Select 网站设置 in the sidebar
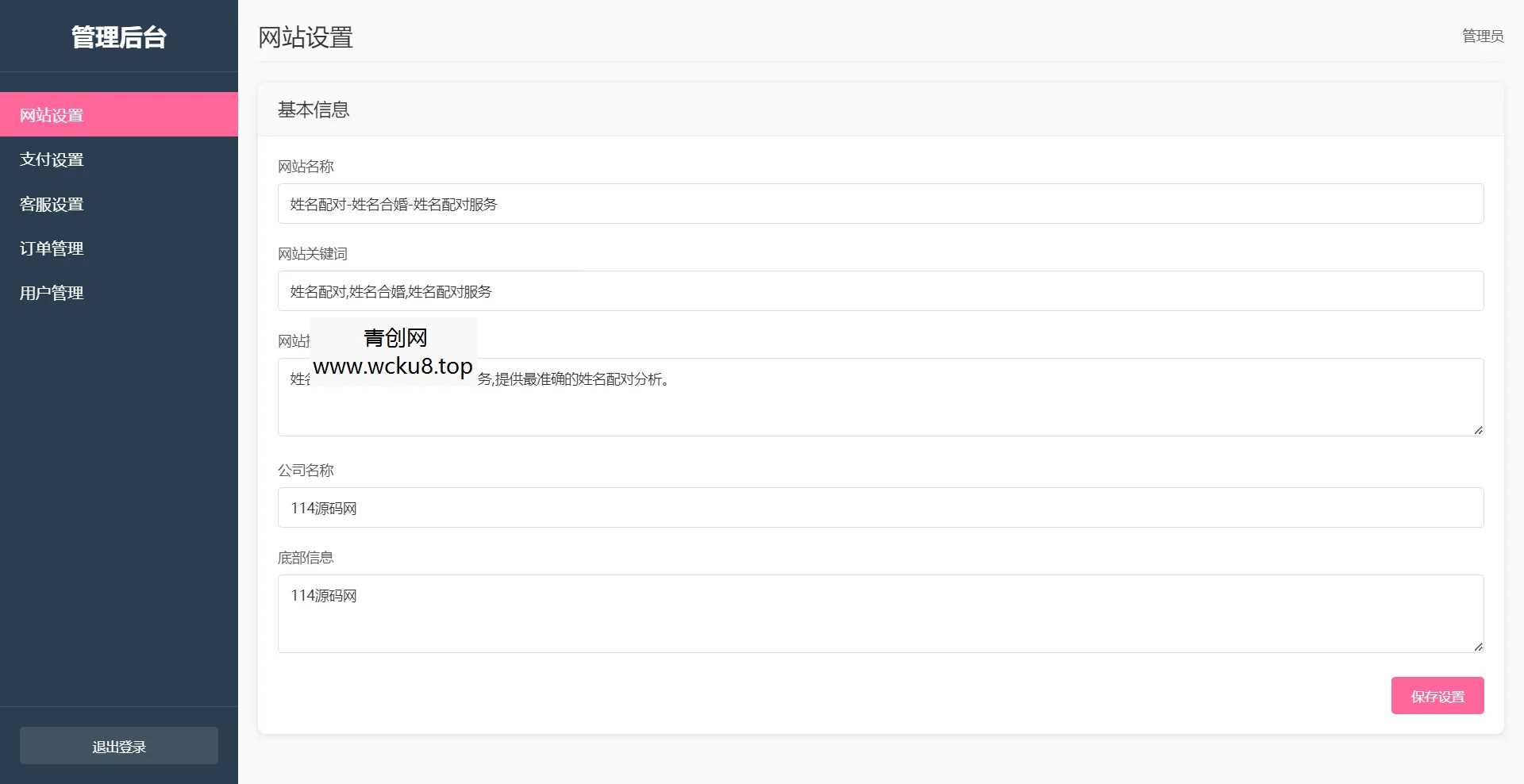 click(x=52, y=115)
